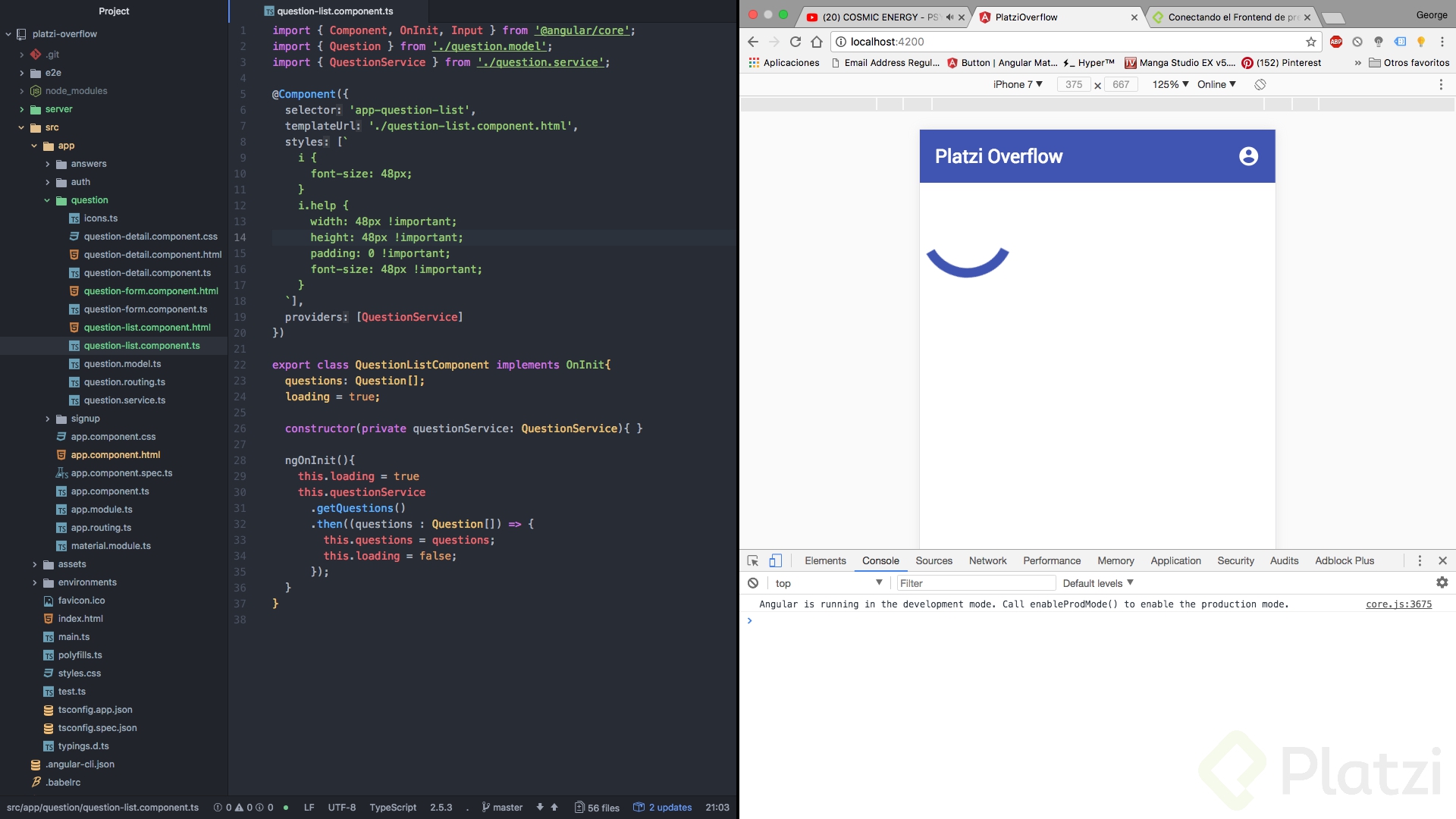Bookmark the page with the star icon
The width and height of the screenshot is (1456, 819).
(1310, 42)
